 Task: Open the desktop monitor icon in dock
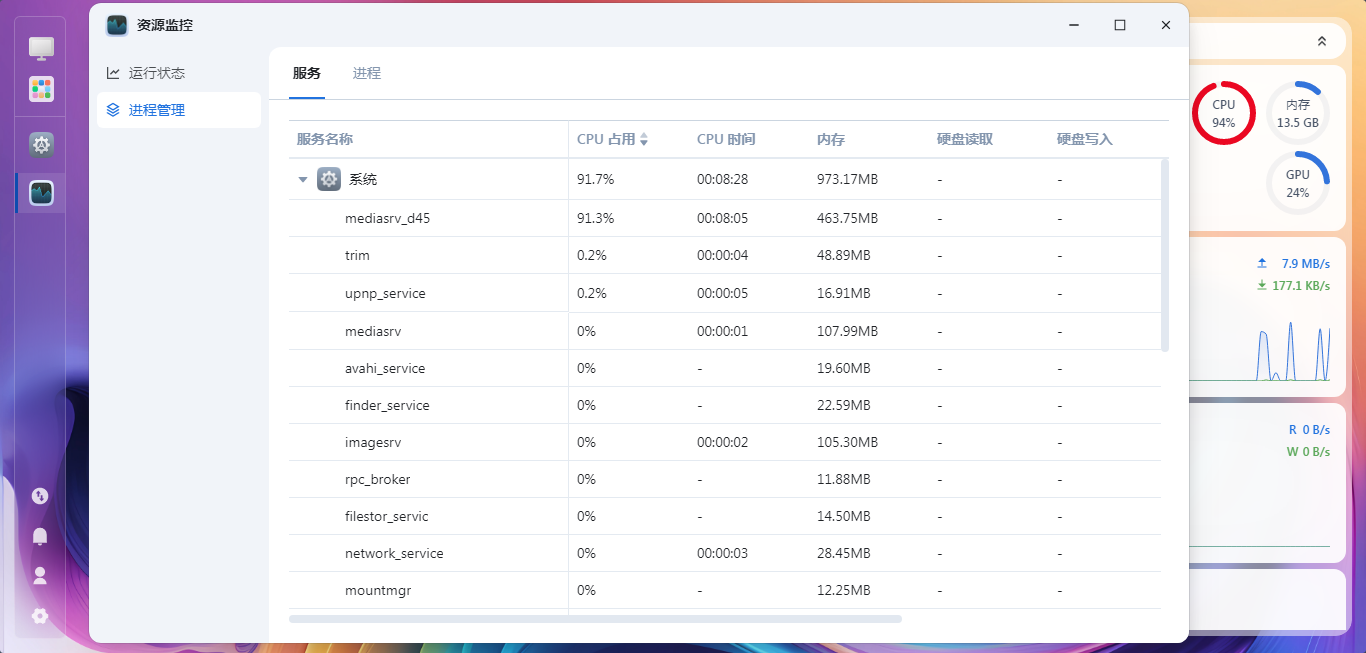[x=41, y=47]
